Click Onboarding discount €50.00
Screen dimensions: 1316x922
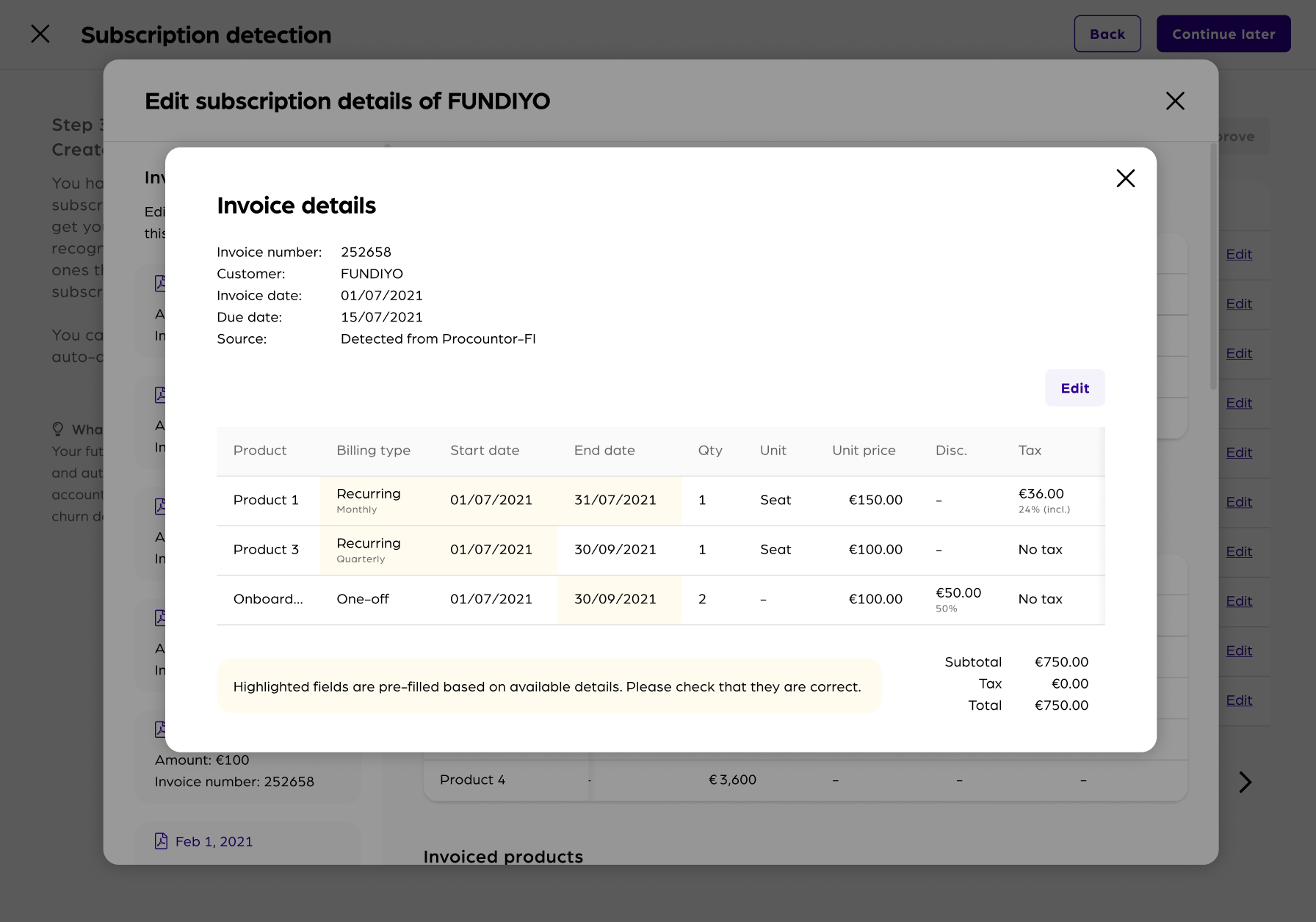[x=958, y=593]
